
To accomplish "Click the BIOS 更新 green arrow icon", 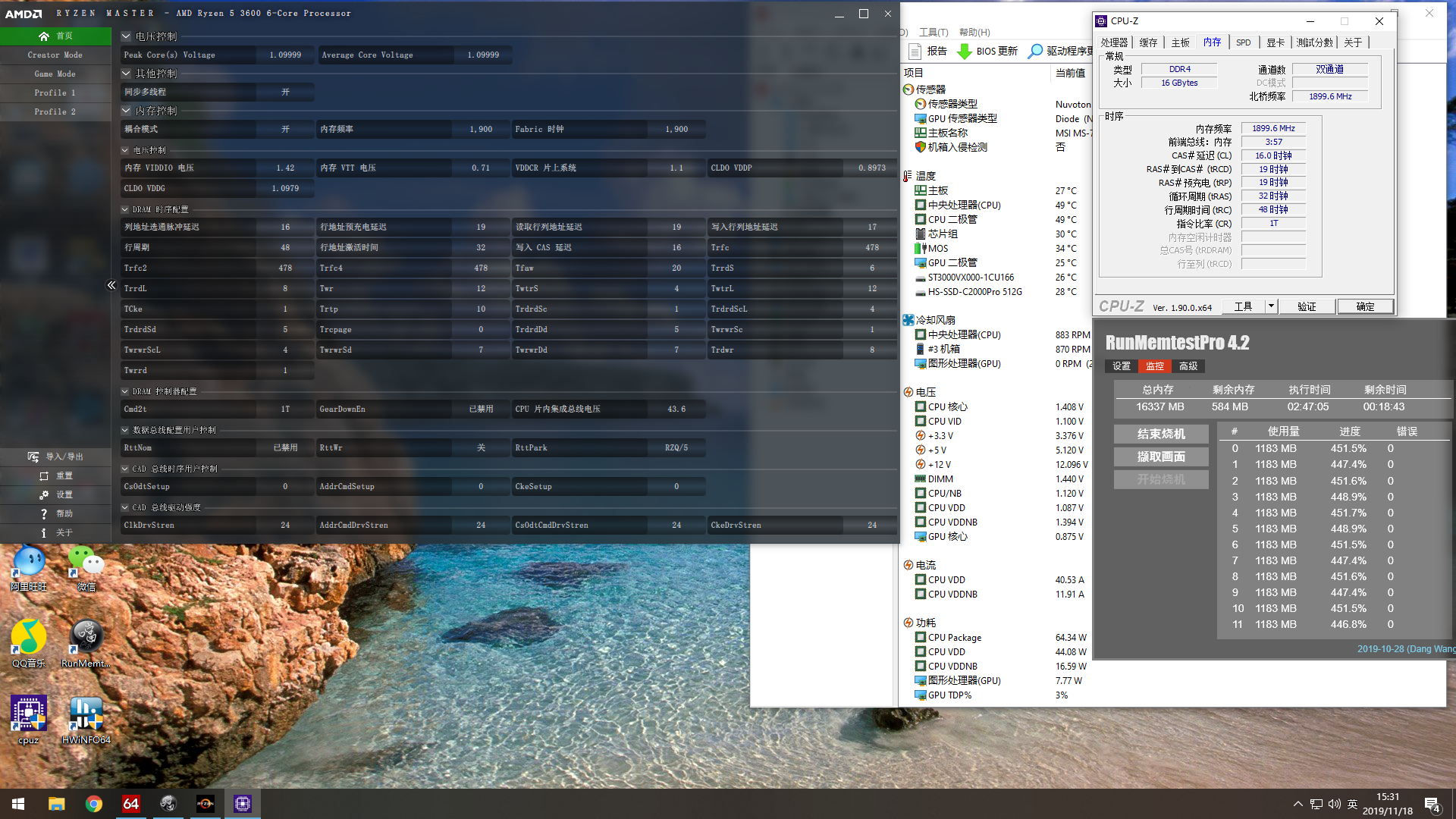I will (965, 51).
